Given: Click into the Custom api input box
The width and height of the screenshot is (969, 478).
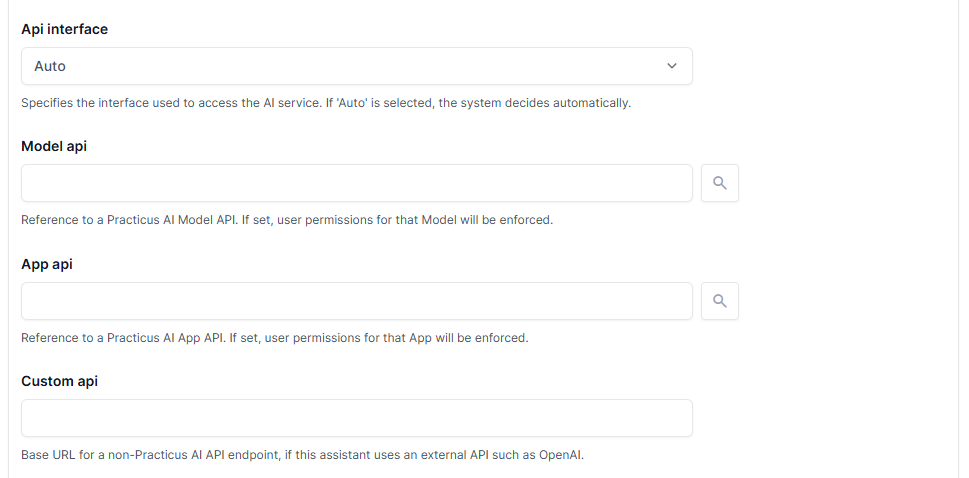Looking at the screenshot, I should tap(356, 418).
